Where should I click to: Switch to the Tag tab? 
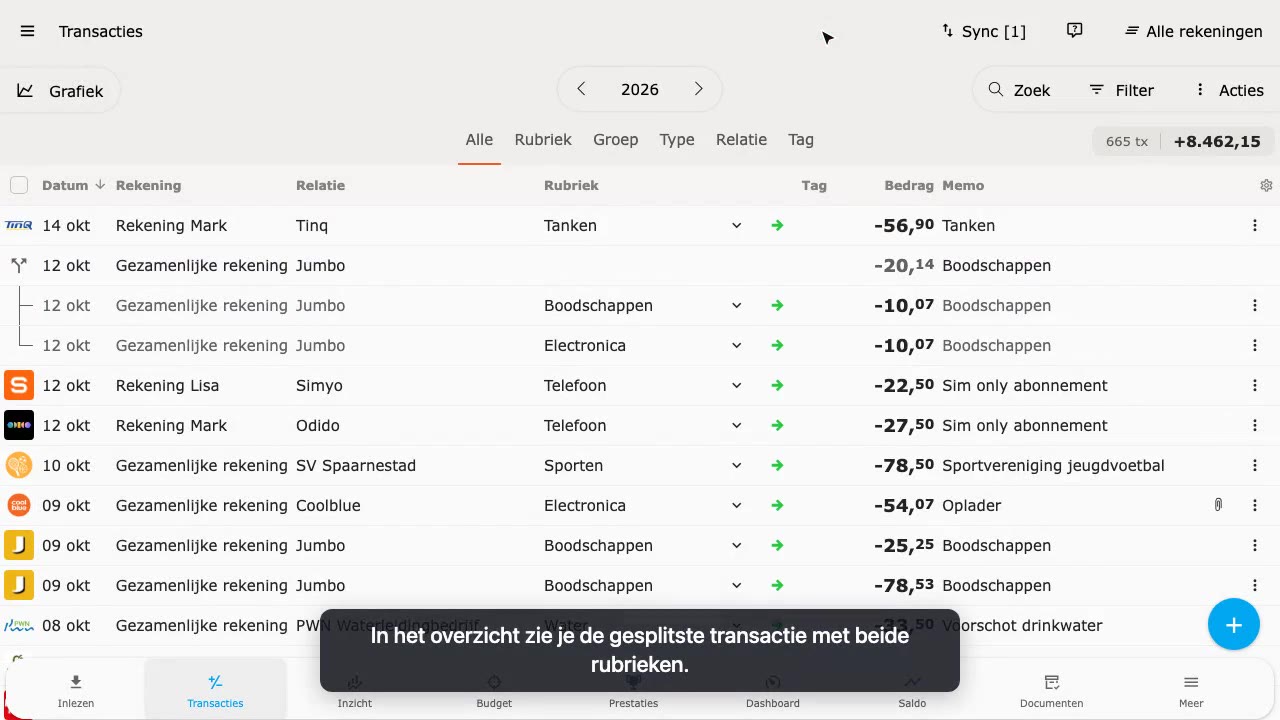801,140
